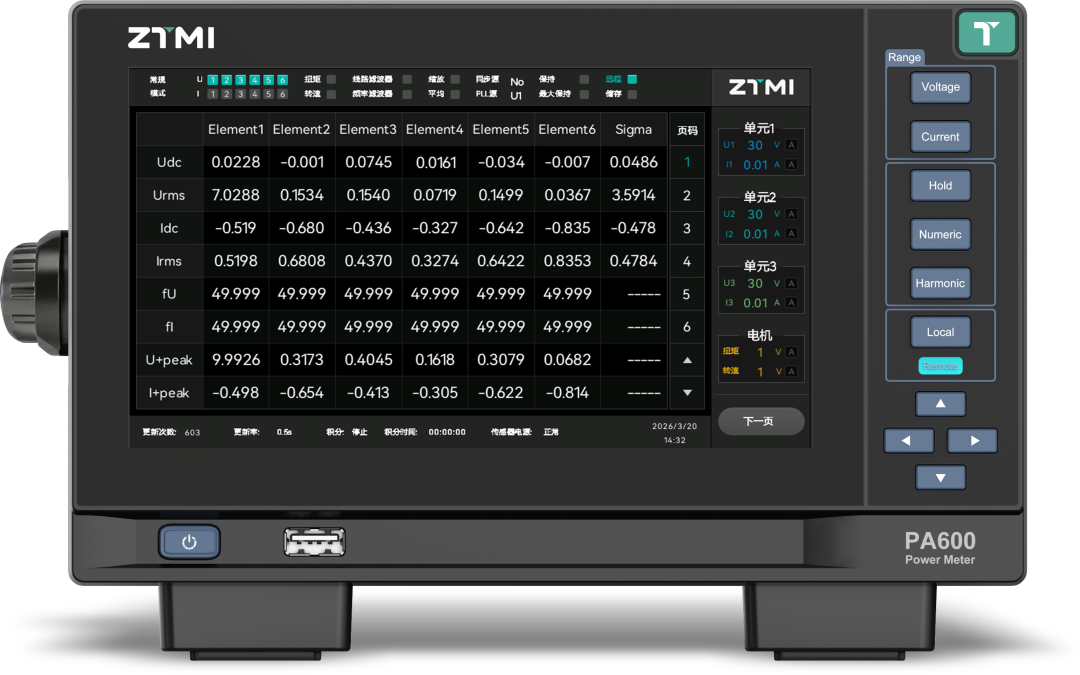This screenshot has width=1080, height=675.
Task: Select U channel indicator 1 in status bar
Action: point(213,80)
